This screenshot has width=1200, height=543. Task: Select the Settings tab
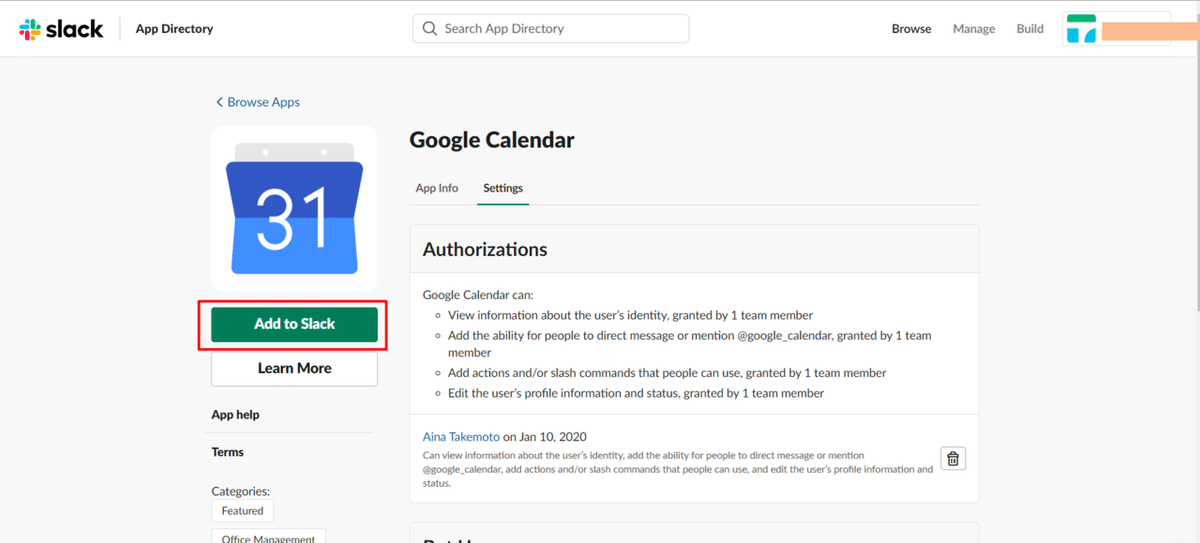point(503,188)
